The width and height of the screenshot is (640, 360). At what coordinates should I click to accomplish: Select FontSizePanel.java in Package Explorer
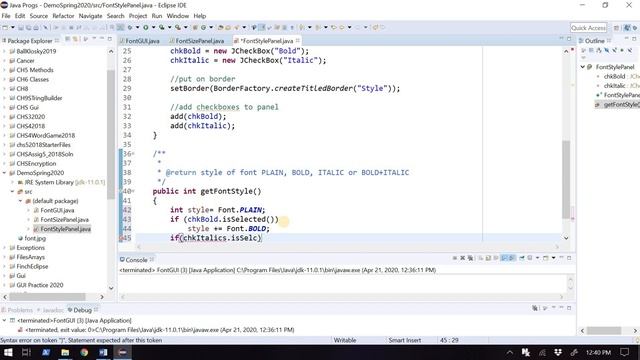tap(64, 220)
